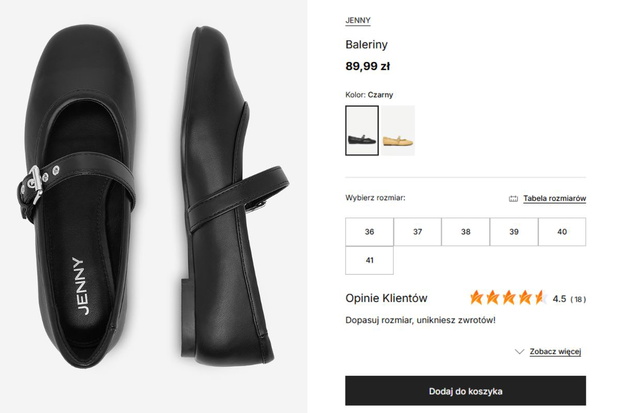
Task: Select the black shoe color swatch
Action: 362,131
